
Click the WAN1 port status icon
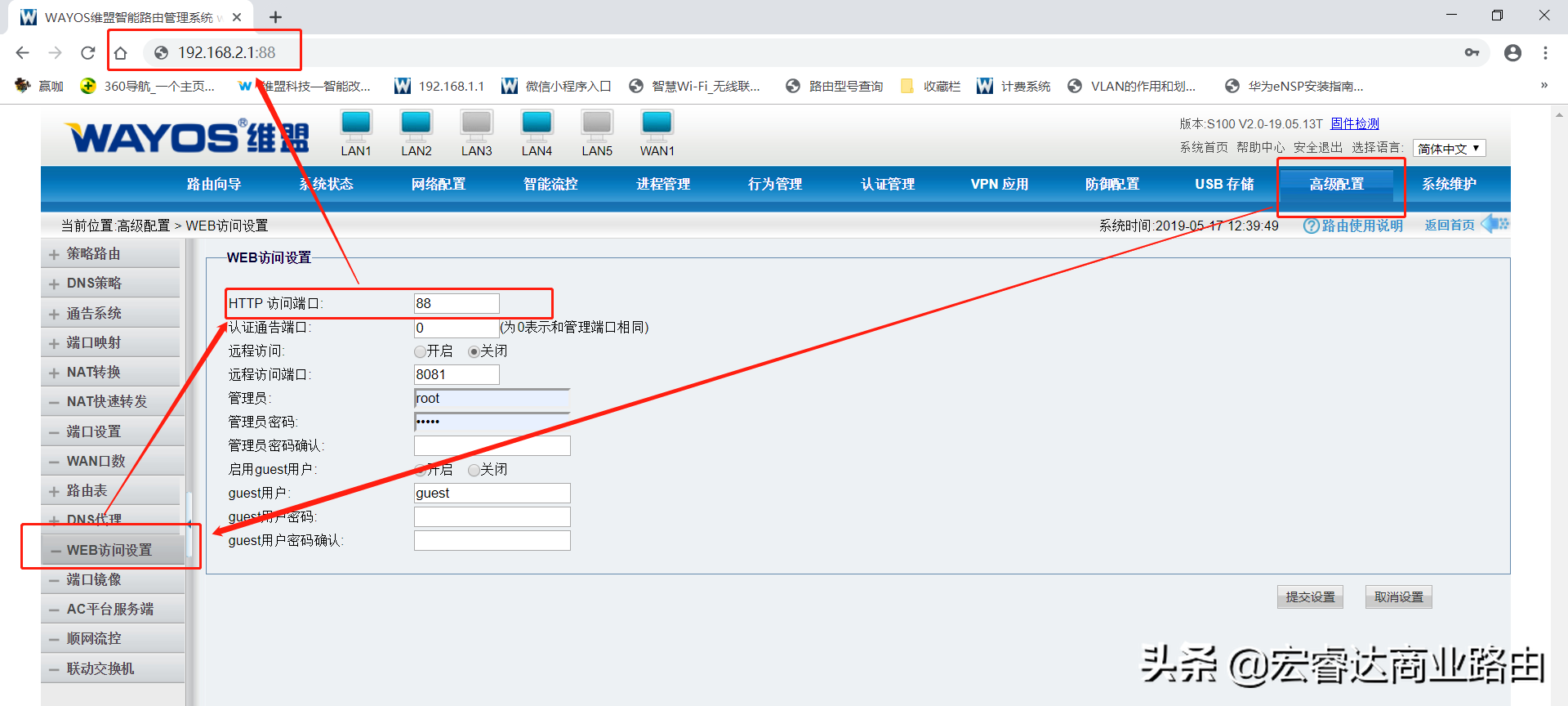(657, 125)
